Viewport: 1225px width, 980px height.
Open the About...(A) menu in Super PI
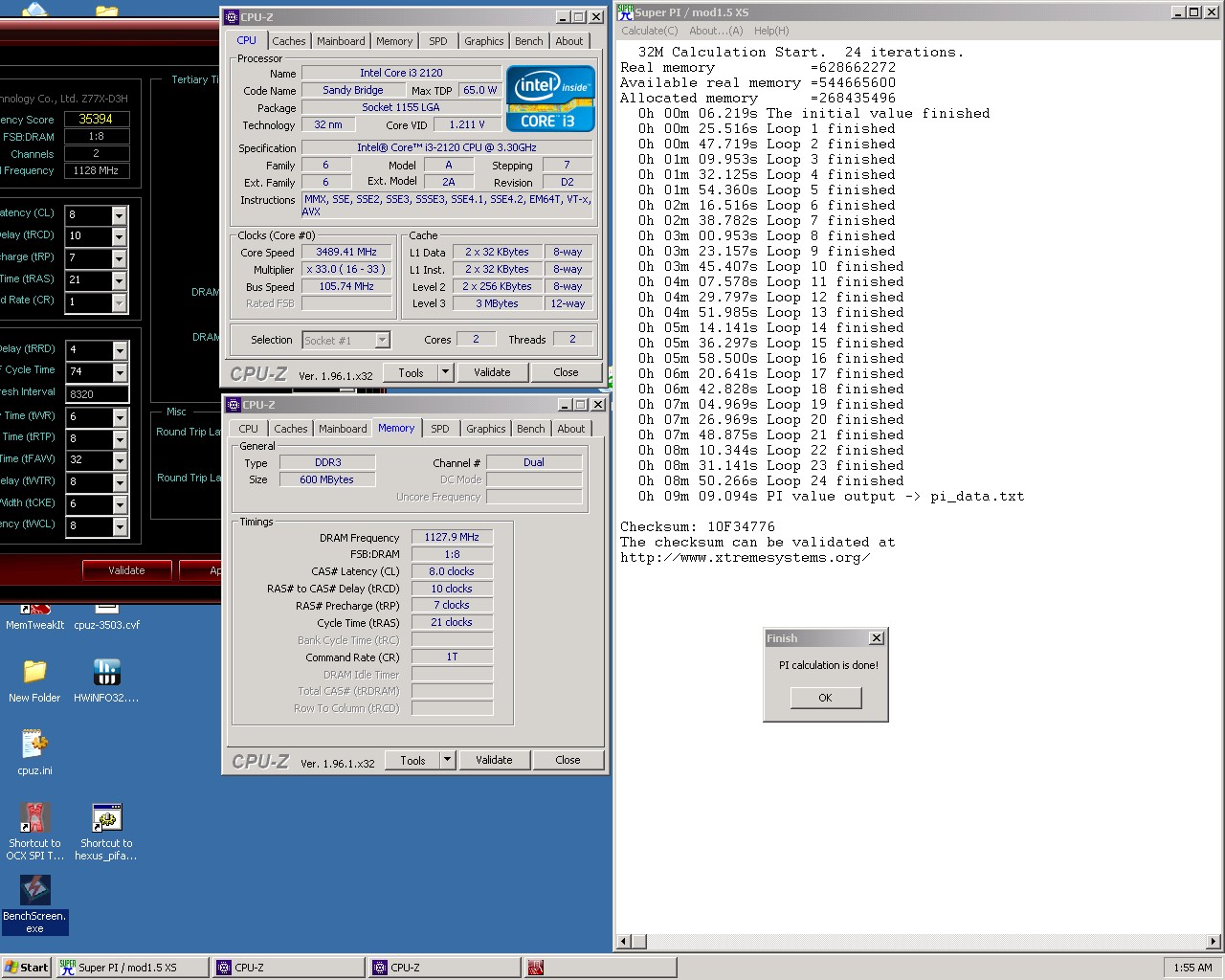(717, 31)
